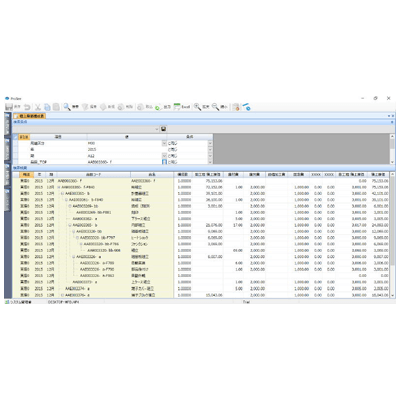Click the scissors cut icon
This screenshot has height=400, width=400.
click(38, 107)
